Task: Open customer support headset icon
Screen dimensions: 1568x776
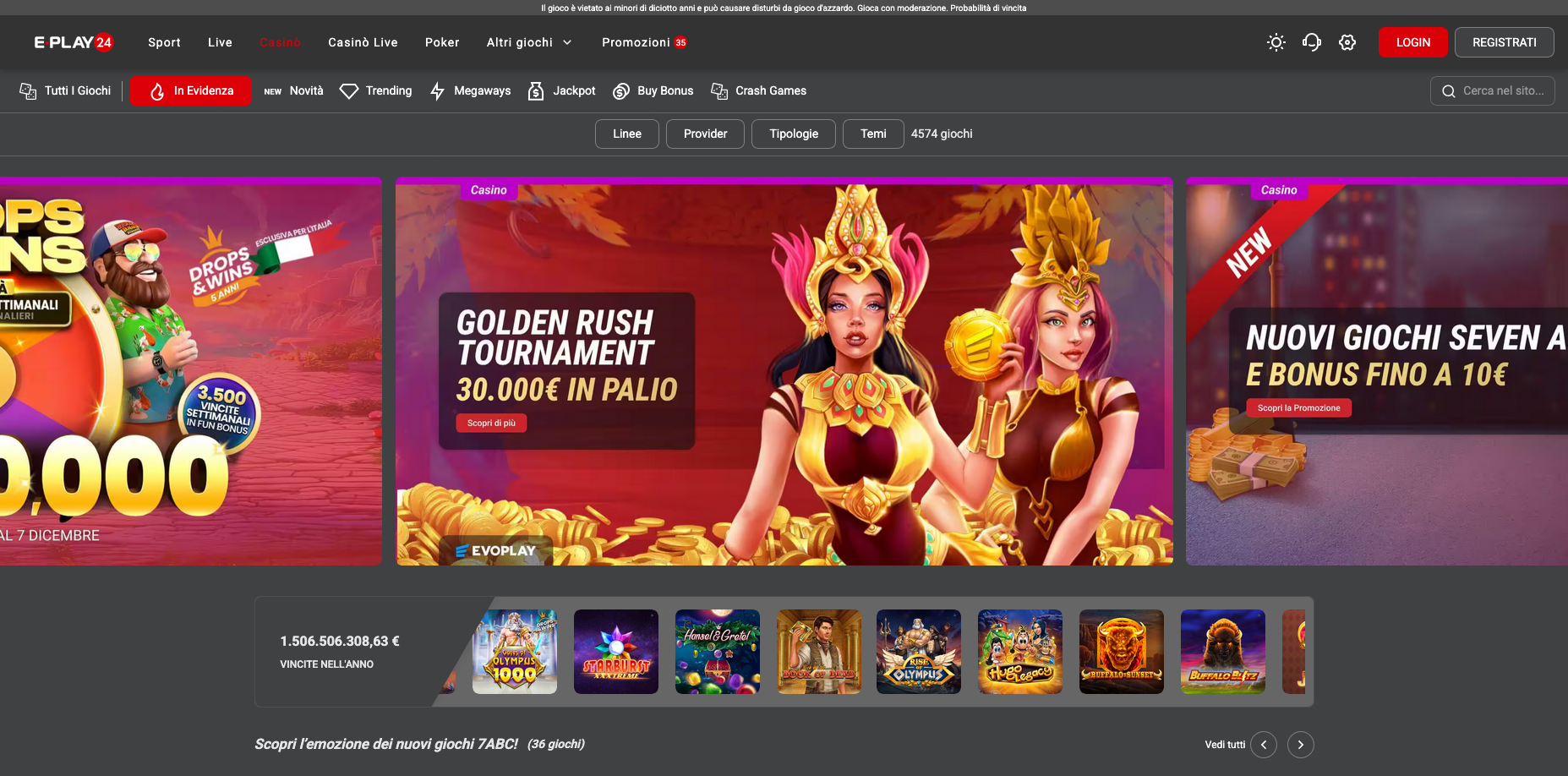Action: [1311, 42]
